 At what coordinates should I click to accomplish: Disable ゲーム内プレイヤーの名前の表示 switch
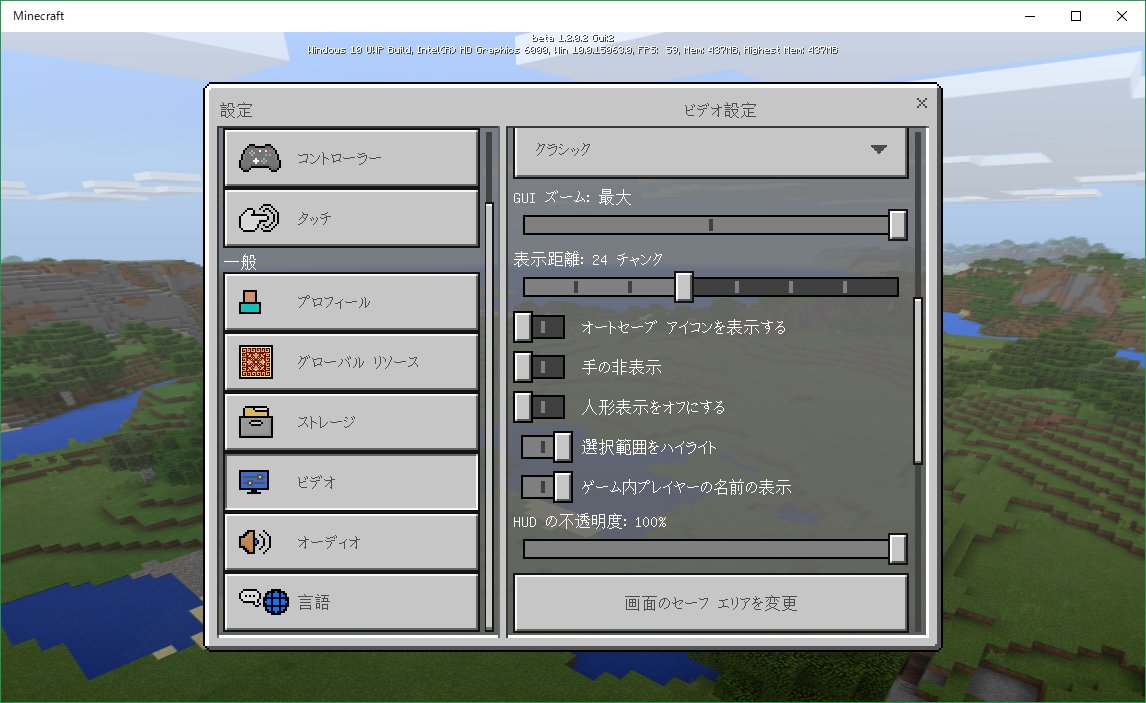(x=547, y=487)
